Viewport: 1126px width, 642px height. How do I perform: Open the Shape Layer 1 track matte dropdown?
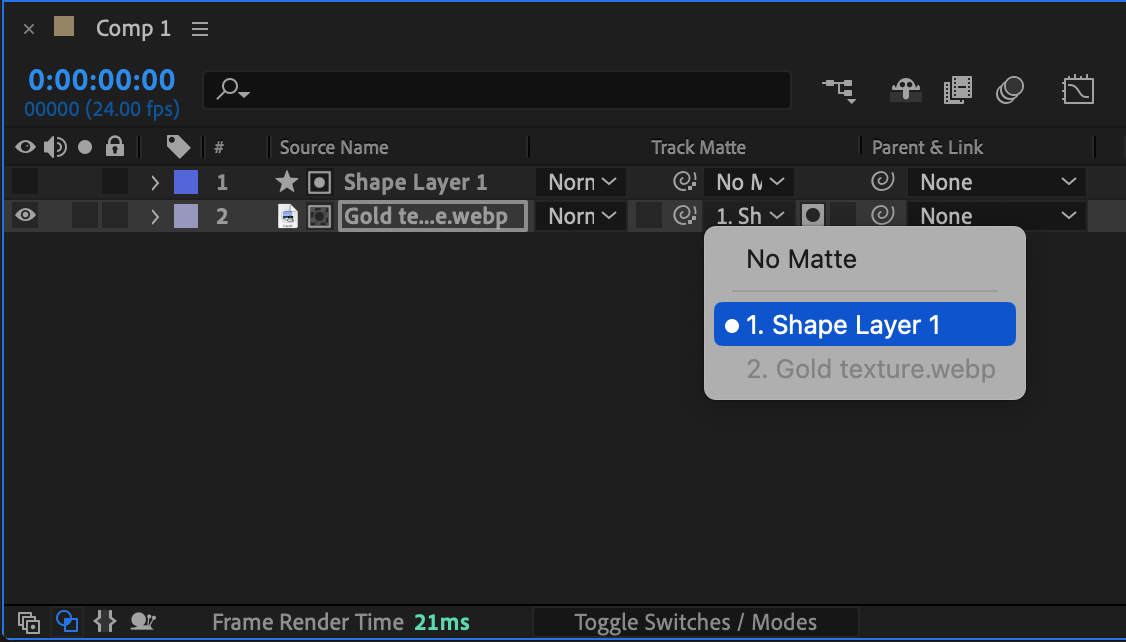[749, 182]
